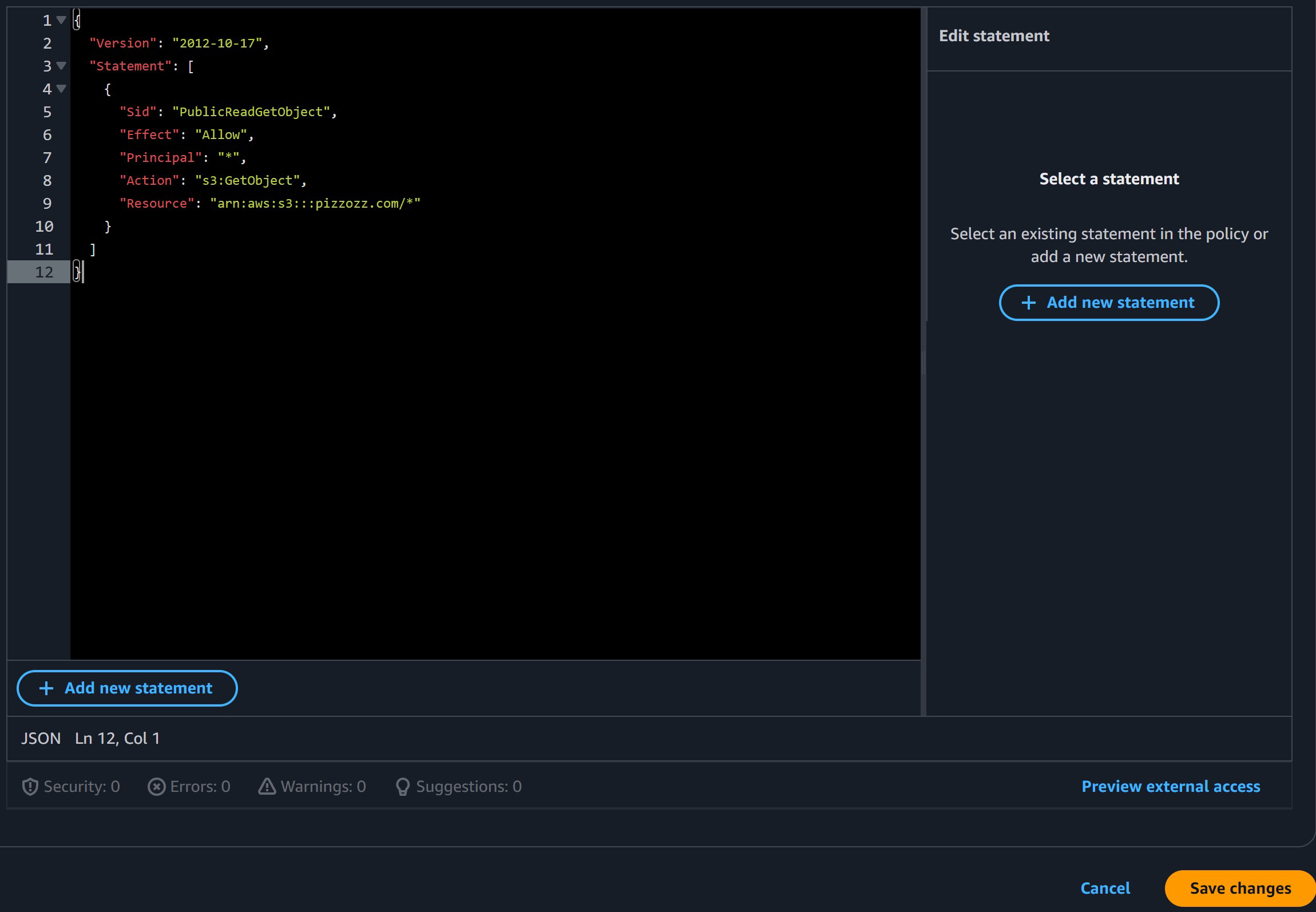The image size is (1316, 912).
Task: Click the s3:GetObject action value
Action: (247, 181)
